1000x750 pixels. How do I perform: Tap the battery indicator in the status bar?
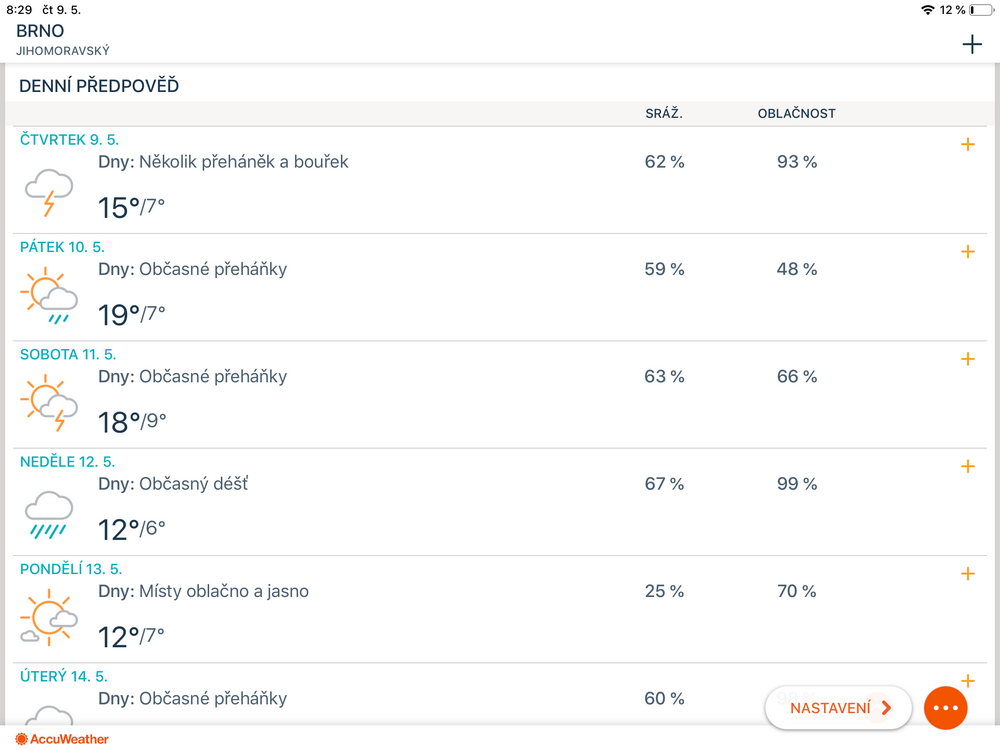(x=982, y=10)
